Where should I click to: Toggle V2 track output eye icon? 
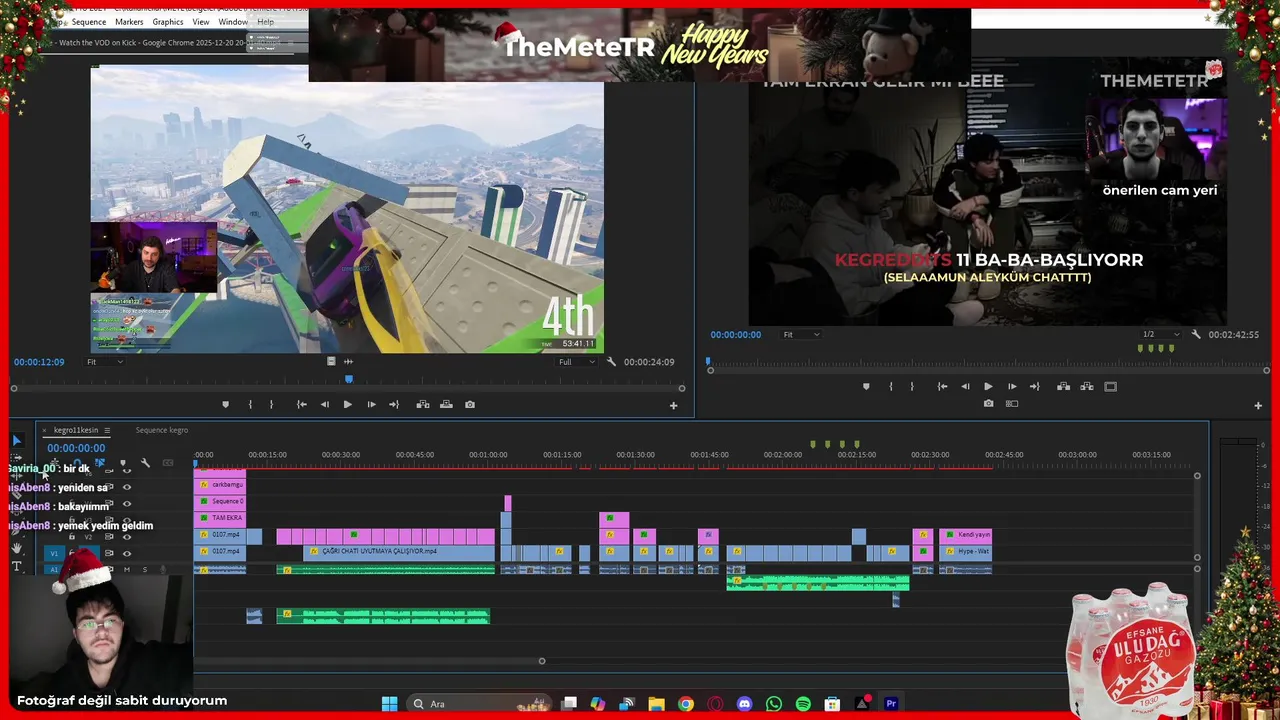[127, 537]
